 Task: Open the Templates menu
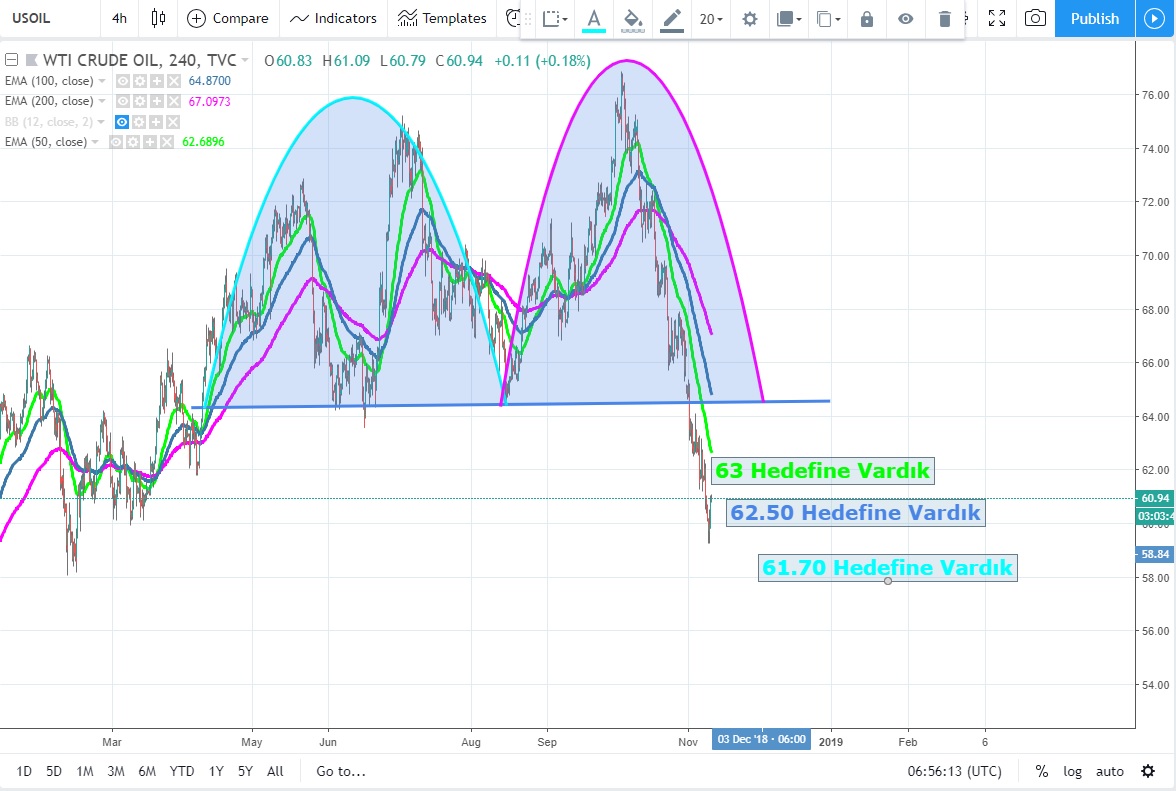[442, 18]
